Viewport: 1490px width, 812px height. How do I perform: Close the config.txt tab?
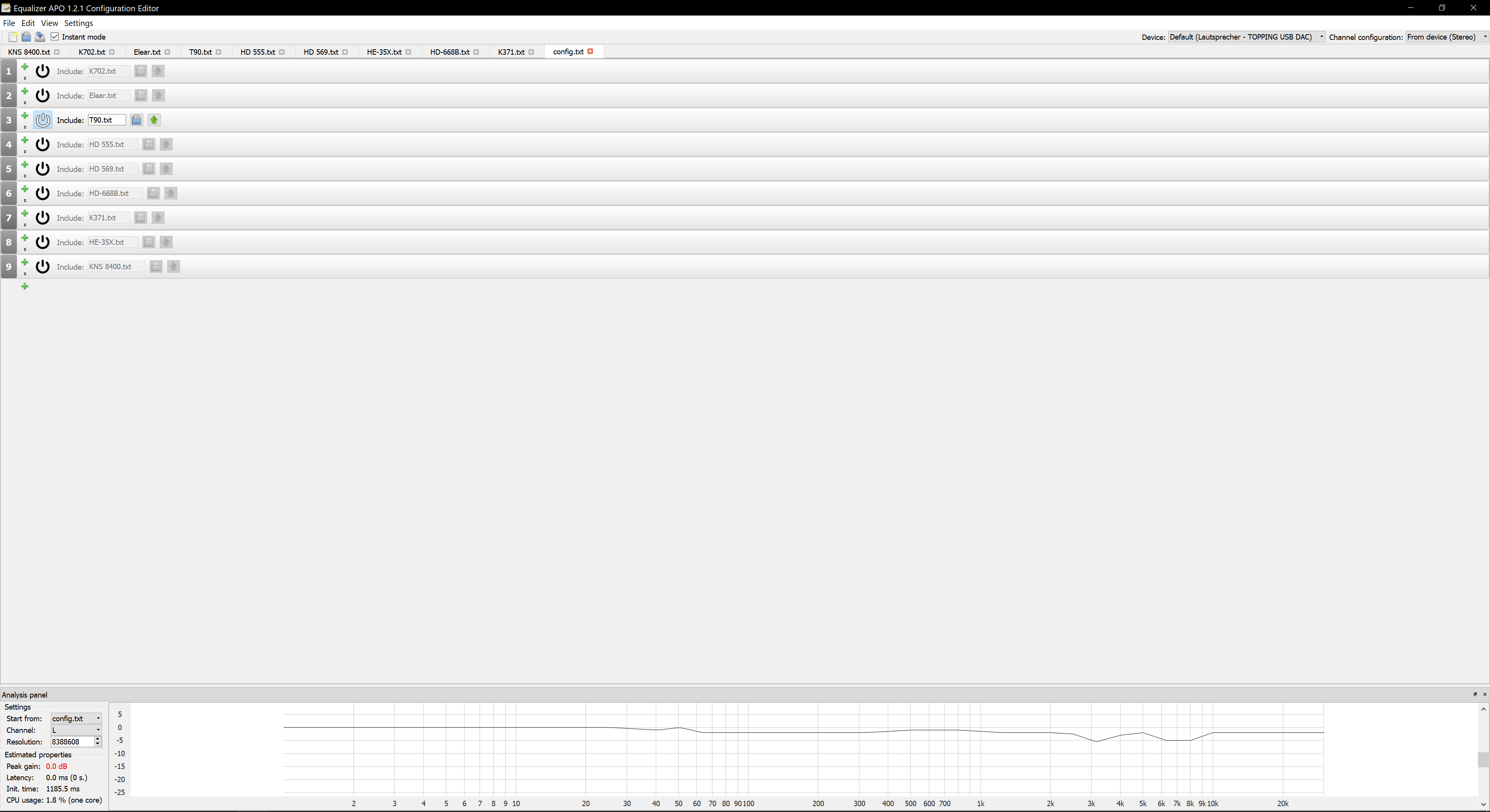click(x=590, y=52)
